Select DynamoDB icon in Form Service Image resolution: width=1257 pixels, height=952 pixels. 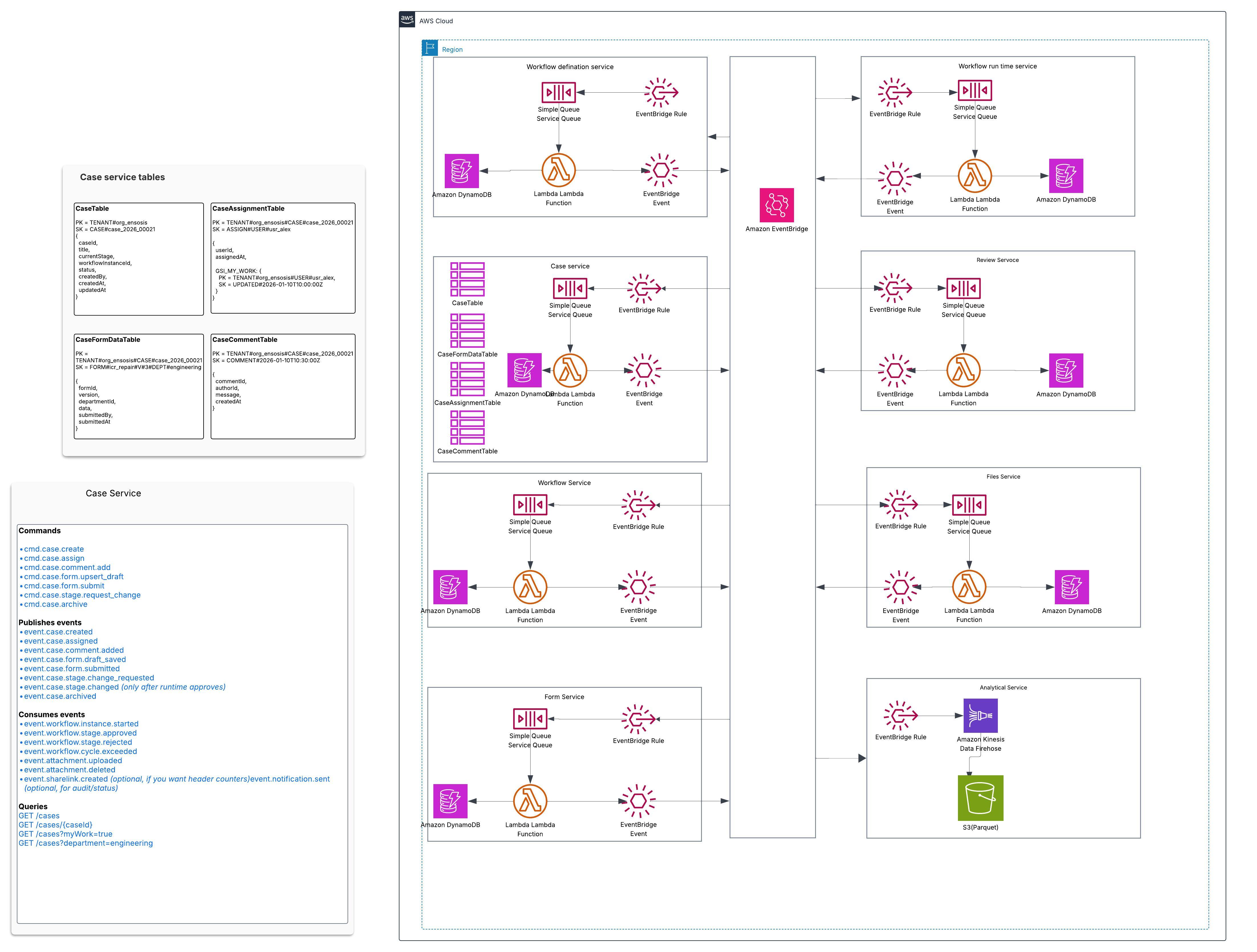pos(450,801)
